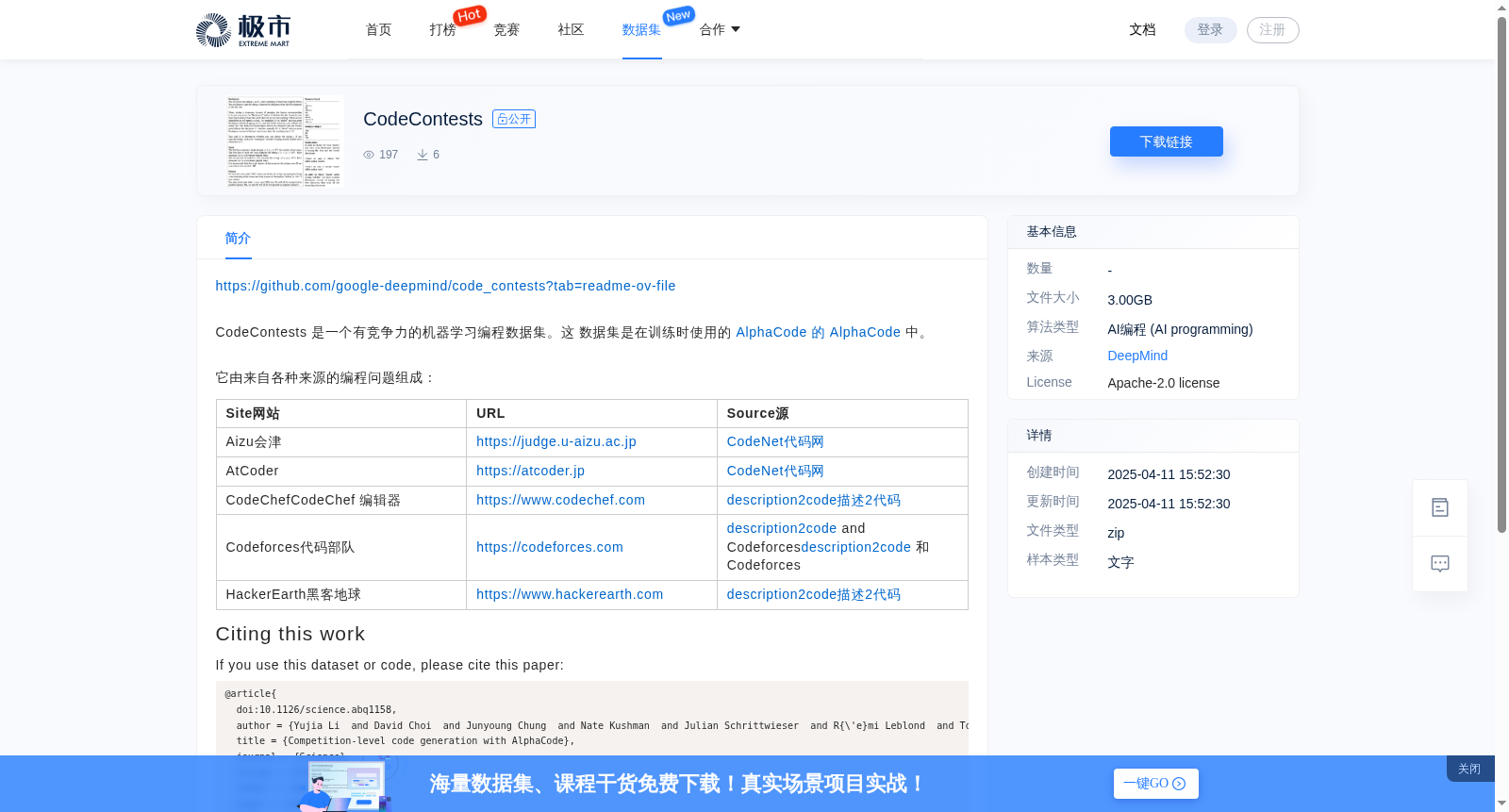
Task: Click the 下载链接 download button
Action: [1167, 141]
